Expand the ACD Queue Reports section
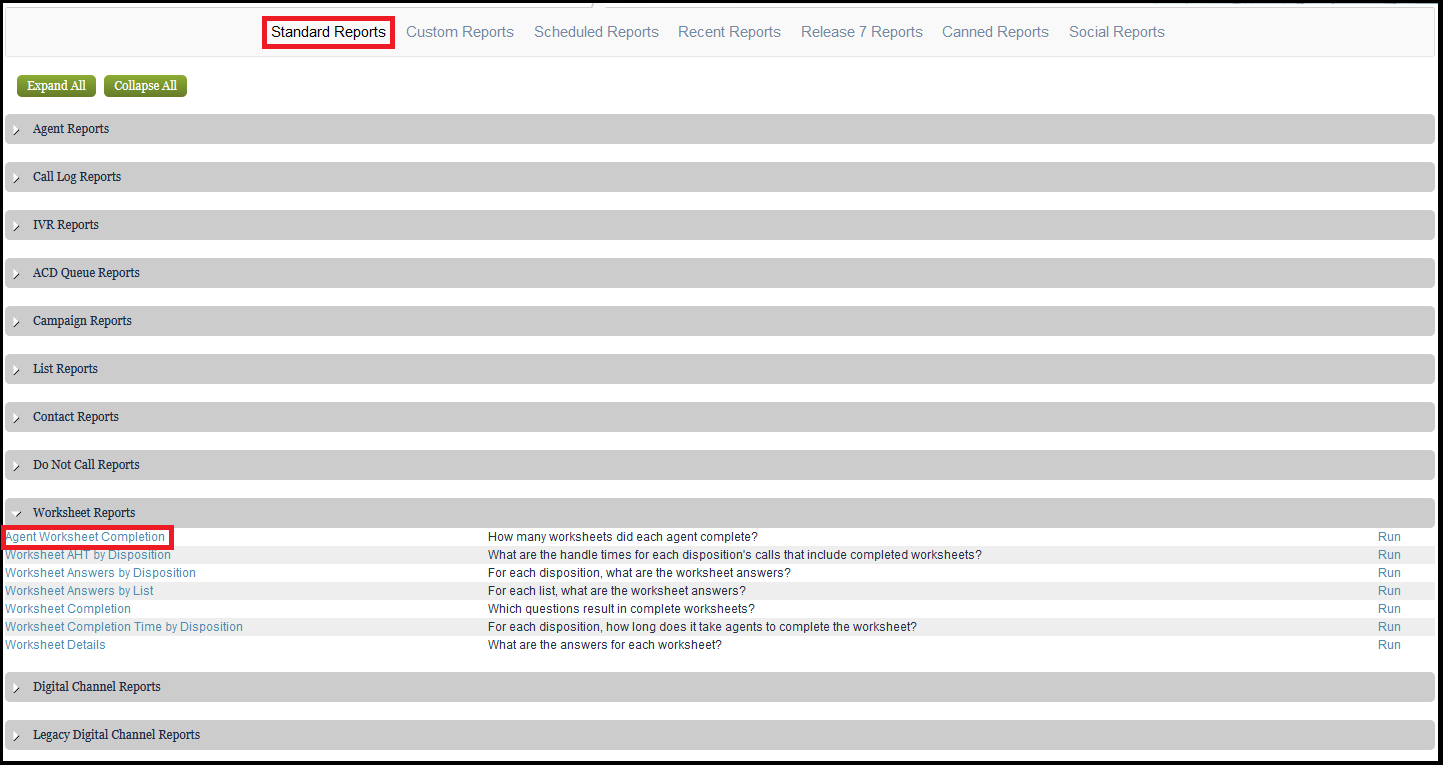 720,273
